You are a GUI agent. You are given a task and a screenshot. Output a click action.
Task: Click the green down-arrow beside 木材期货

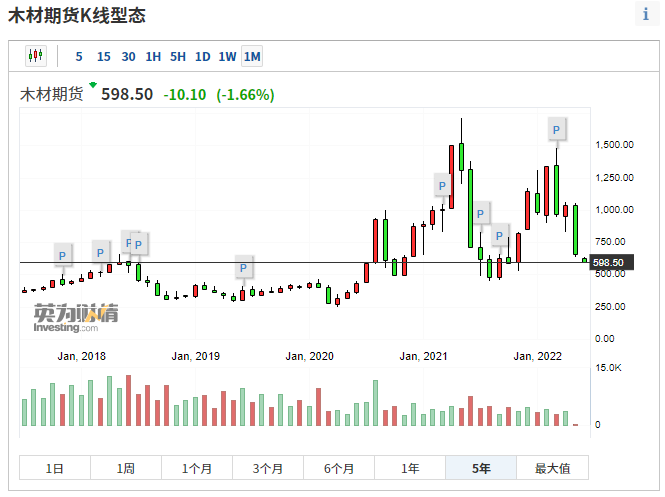[x=93, y=86]
